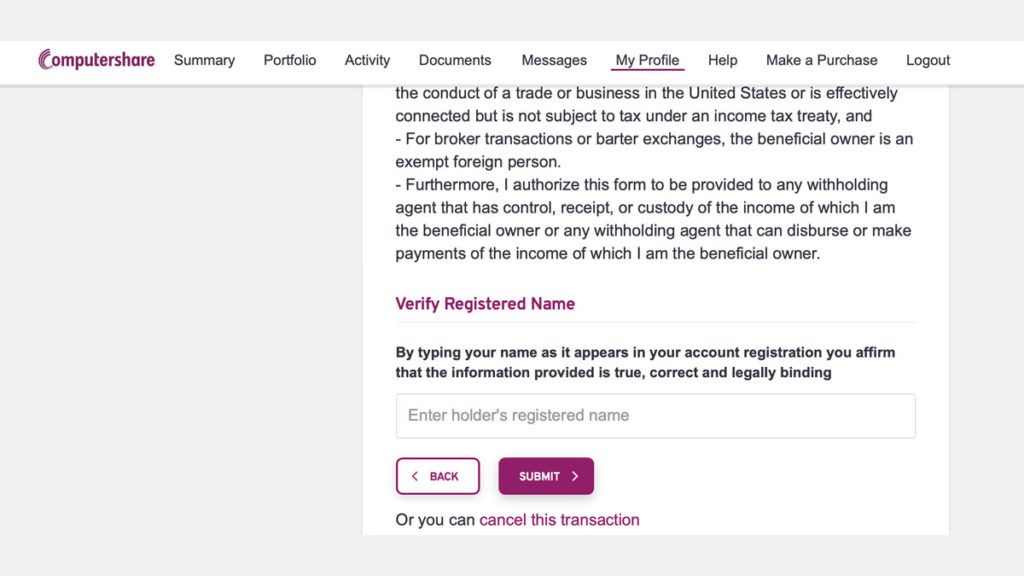Click the bold affirmation statement text
The width and height of the screenshot is (1024, 576).
(645, 362)
